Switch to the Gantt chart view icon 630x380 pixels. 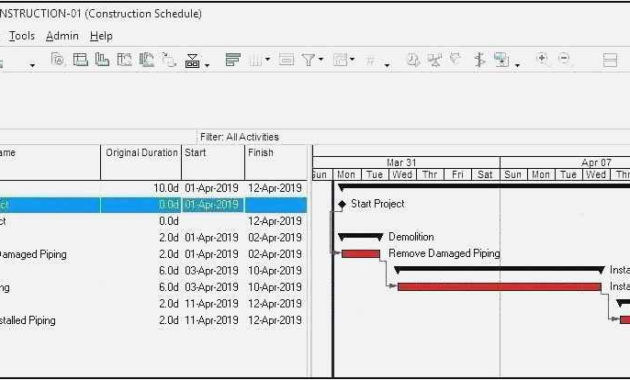point(102,60)
